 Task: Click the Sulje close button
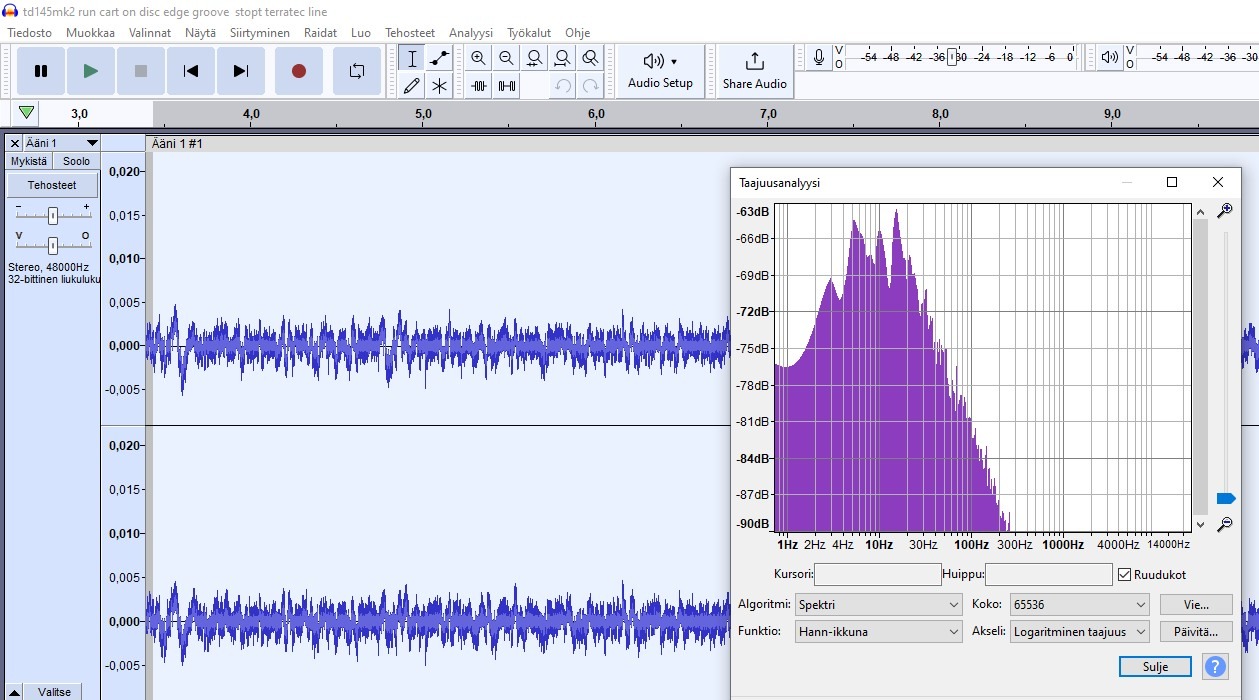(x=1155, y=667)
